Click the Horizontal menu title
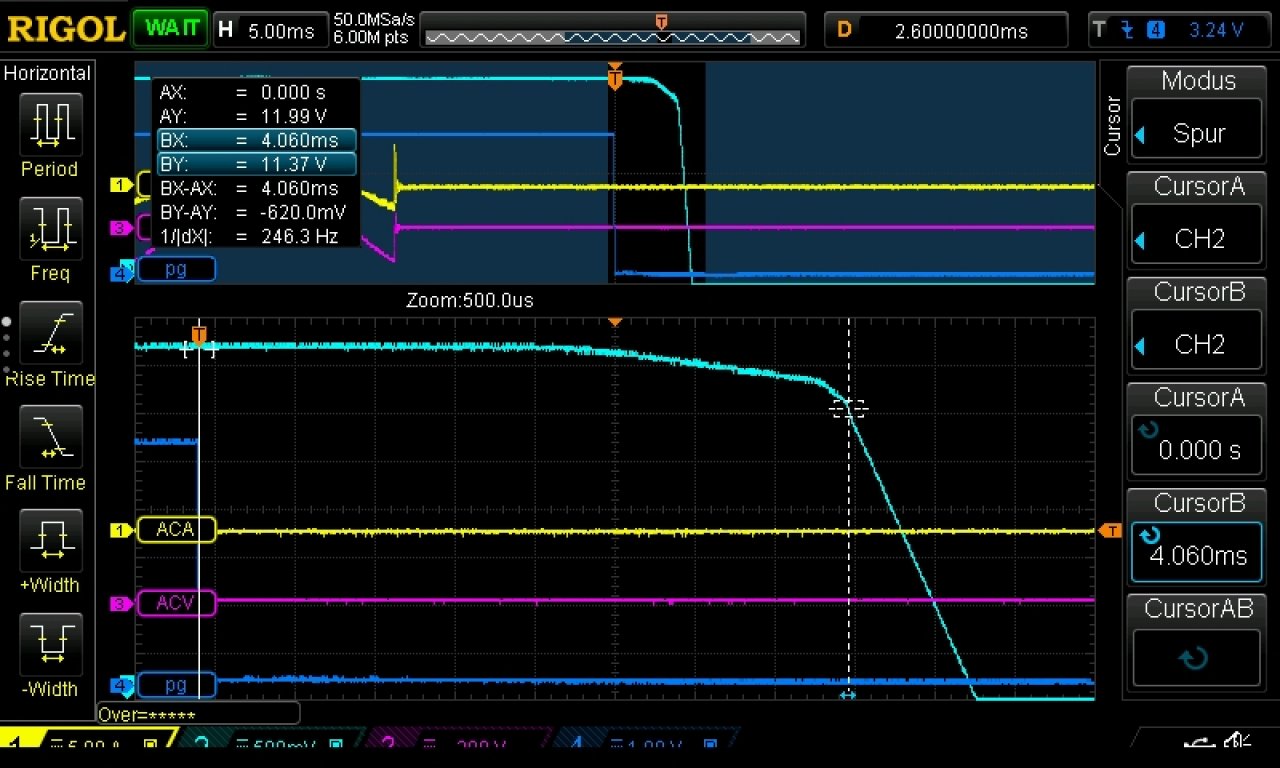The width and height of the screenshot is (1280, 768). 48,73
